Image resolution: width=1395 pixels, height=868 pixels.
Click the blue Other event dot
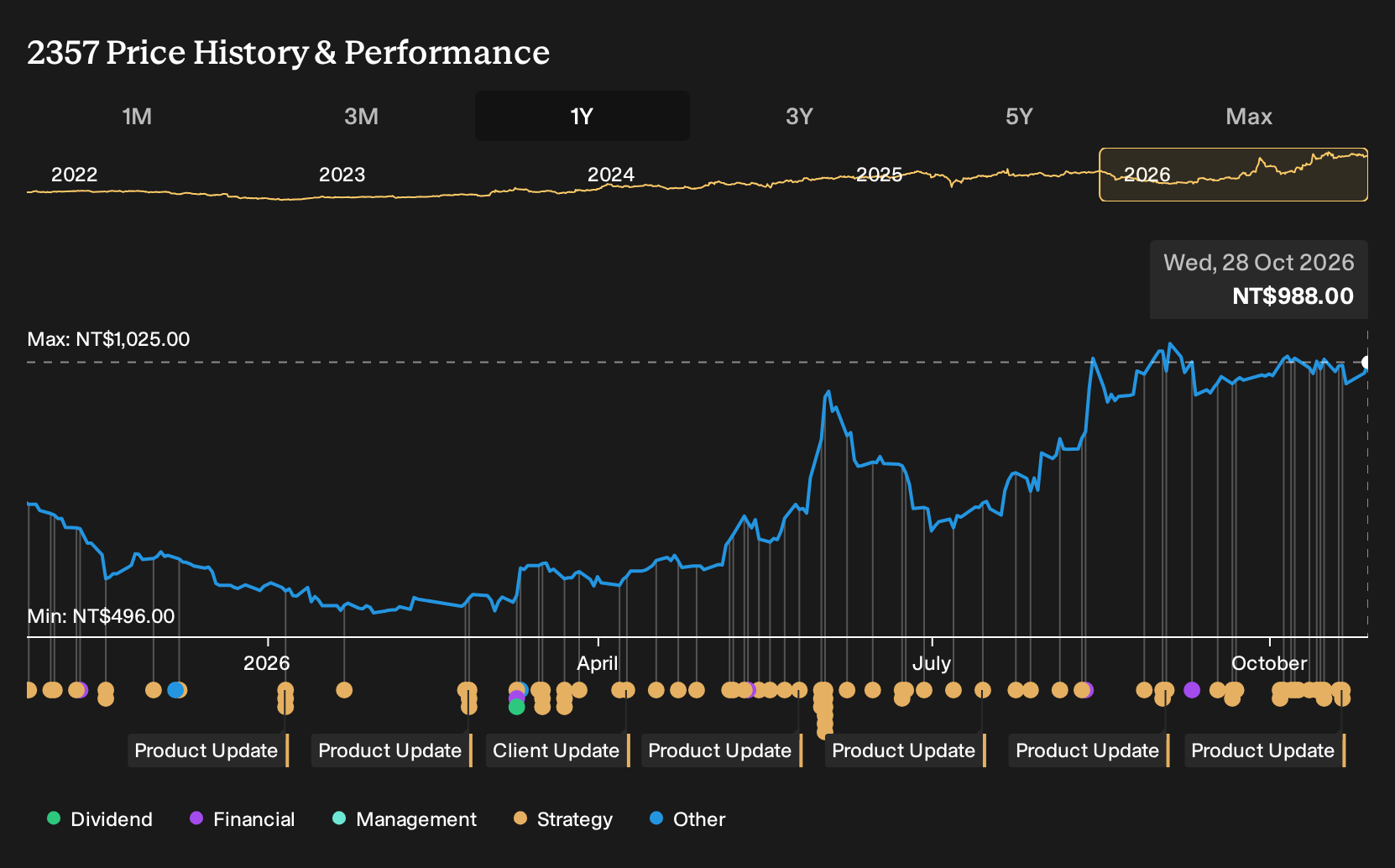point(175,690)
